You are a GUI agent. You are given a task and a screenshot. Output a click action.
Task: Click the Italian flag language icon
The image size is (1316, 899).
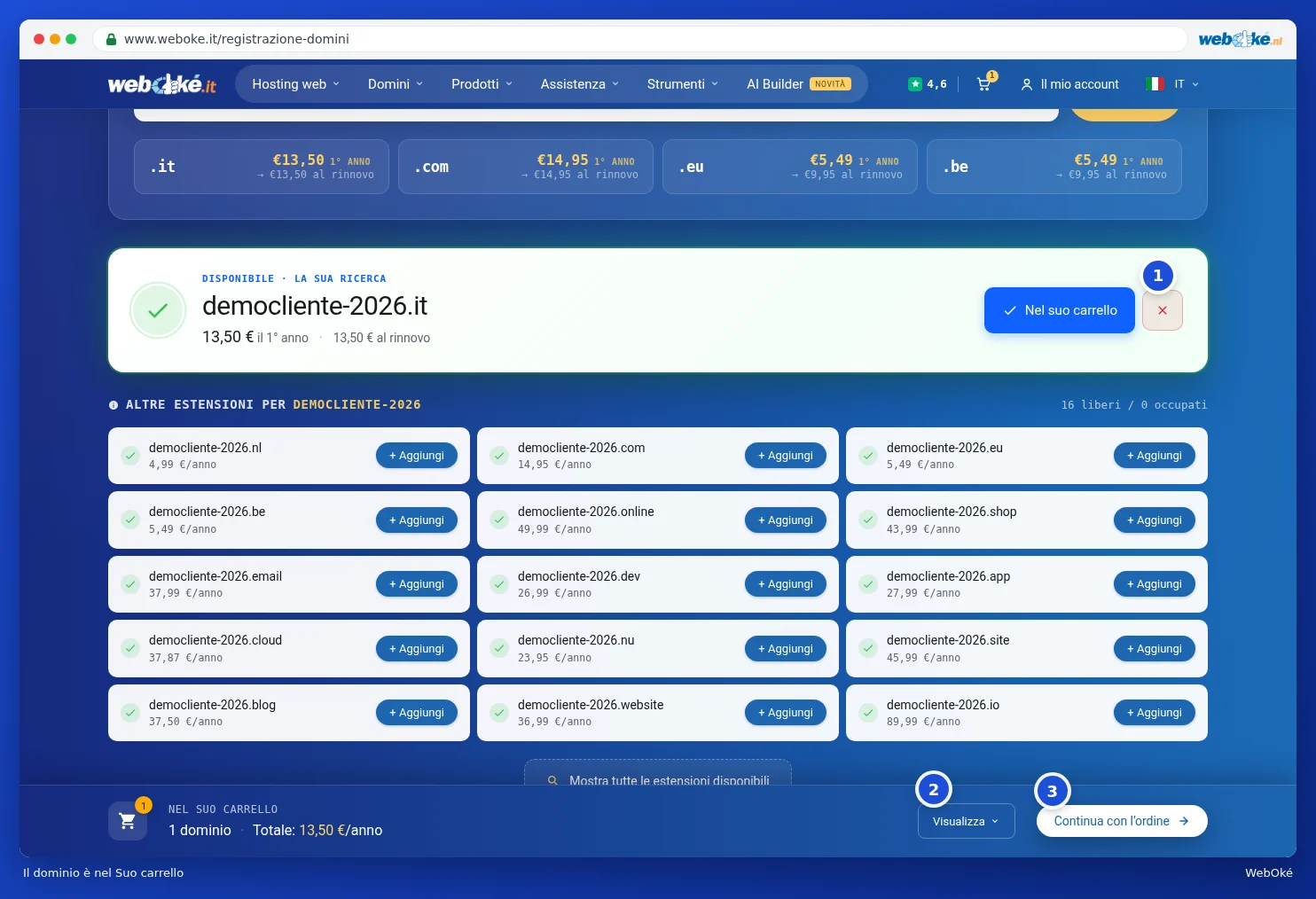1155,84
